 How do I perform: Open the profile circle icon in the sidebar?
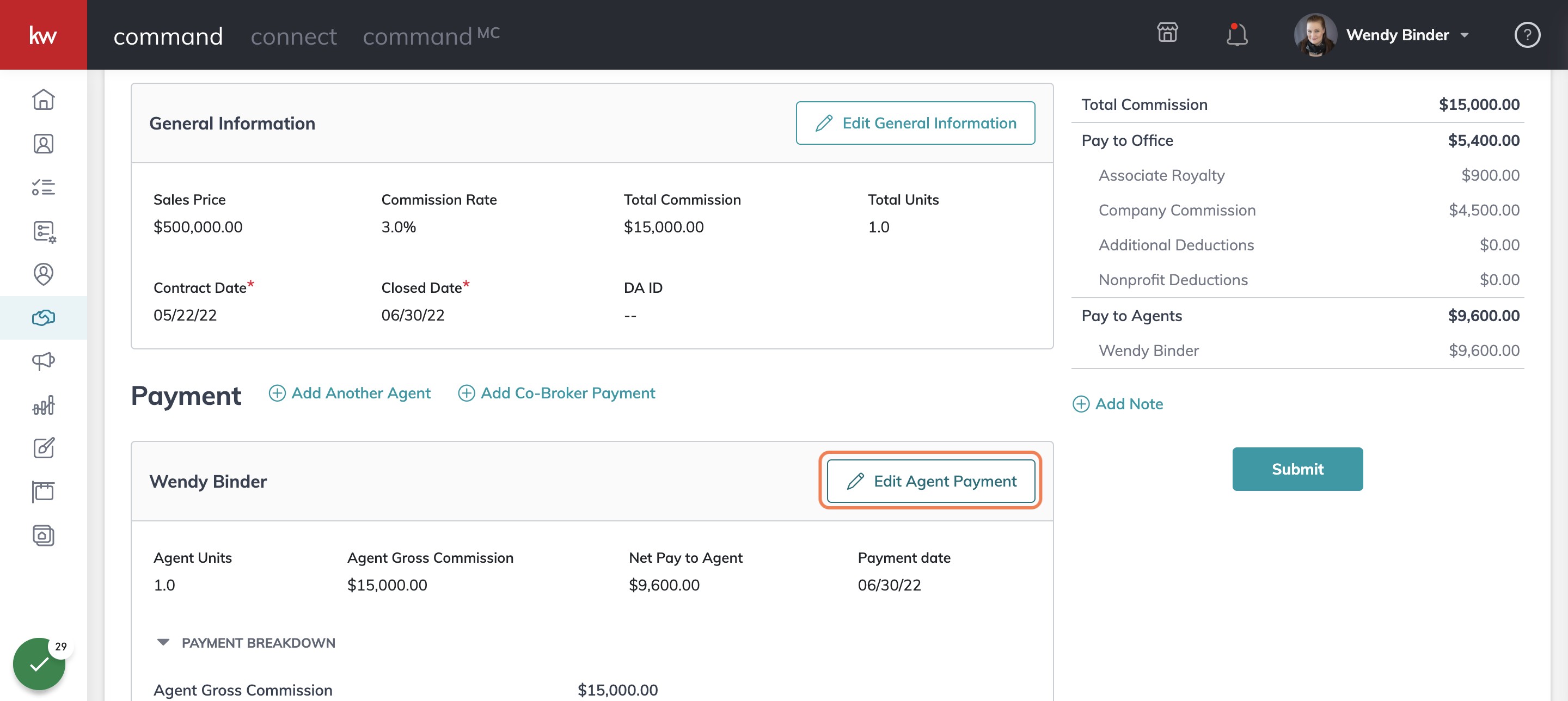click(43, 274)
